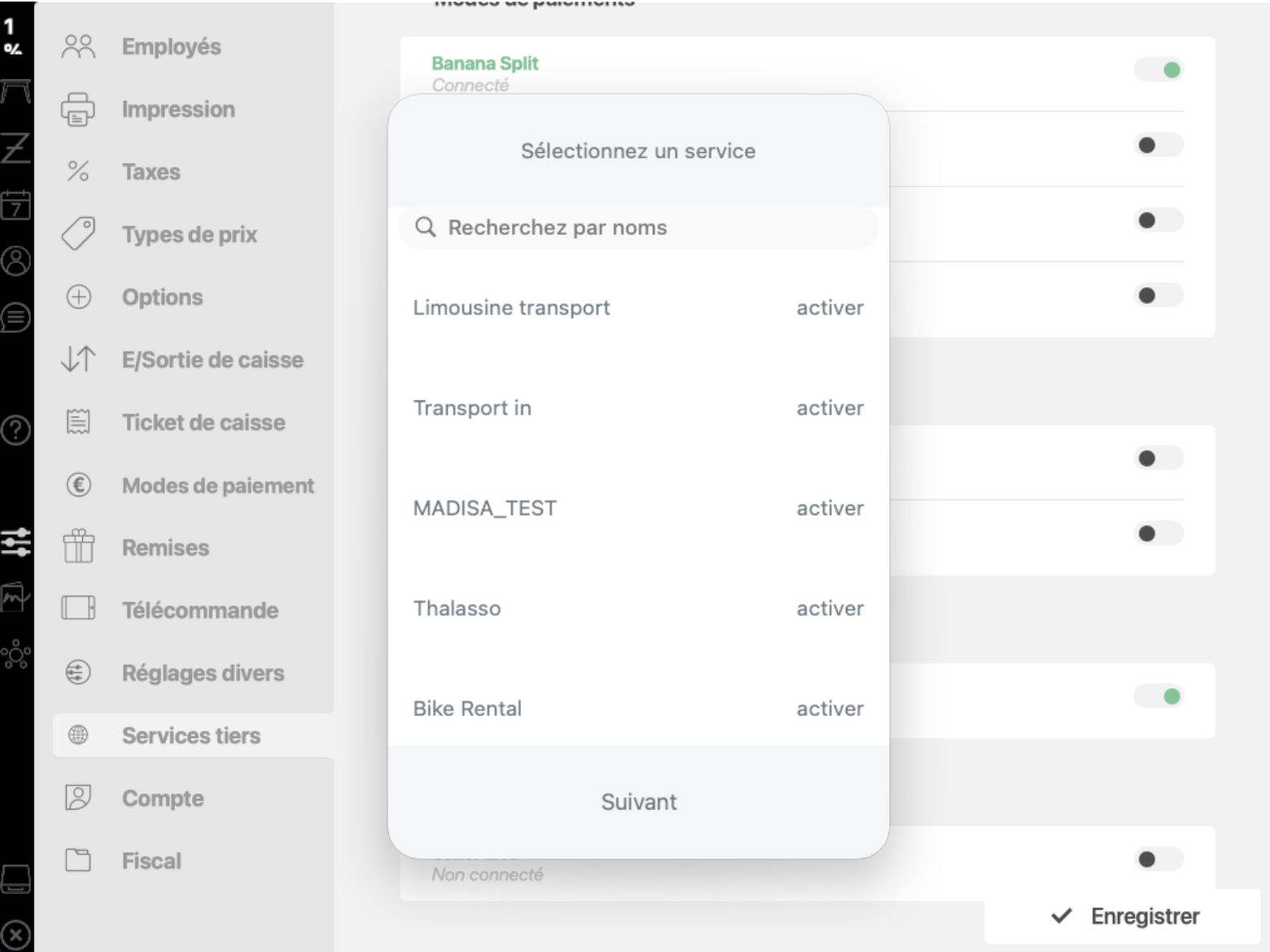Activate the Thalasso service
Screen dimensions: 1270x952
830,608
